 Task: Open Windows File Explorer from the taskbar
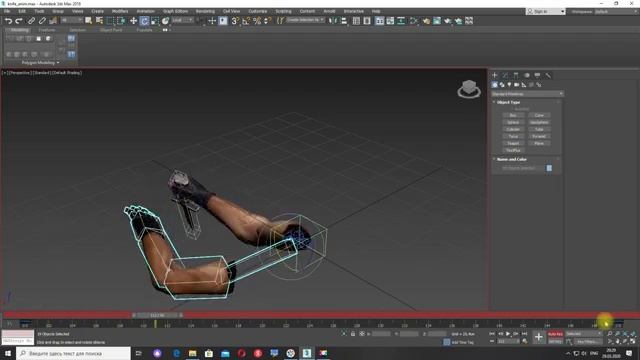click(193, 353)
